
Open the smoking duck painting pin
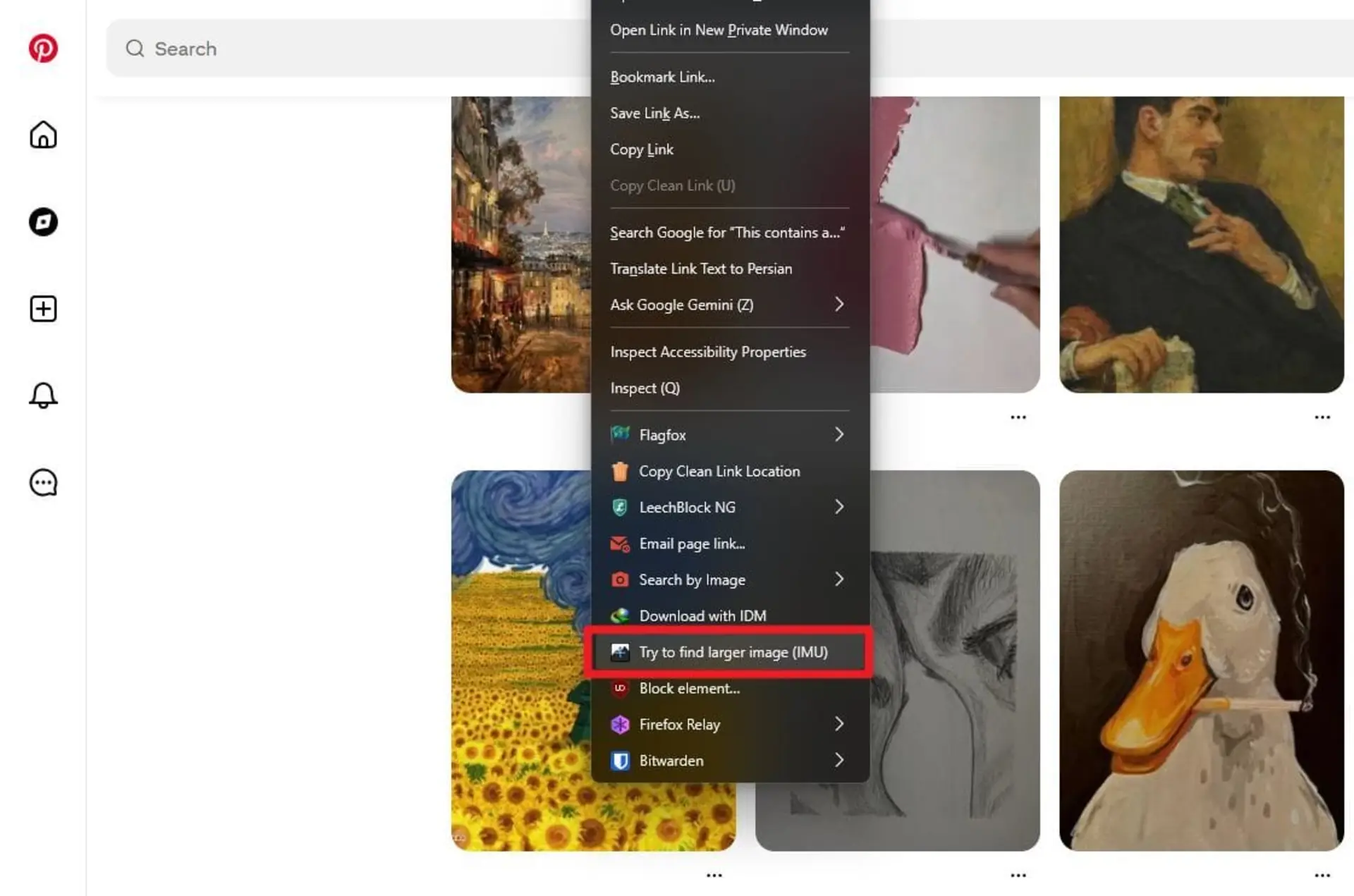(1201, 661)
